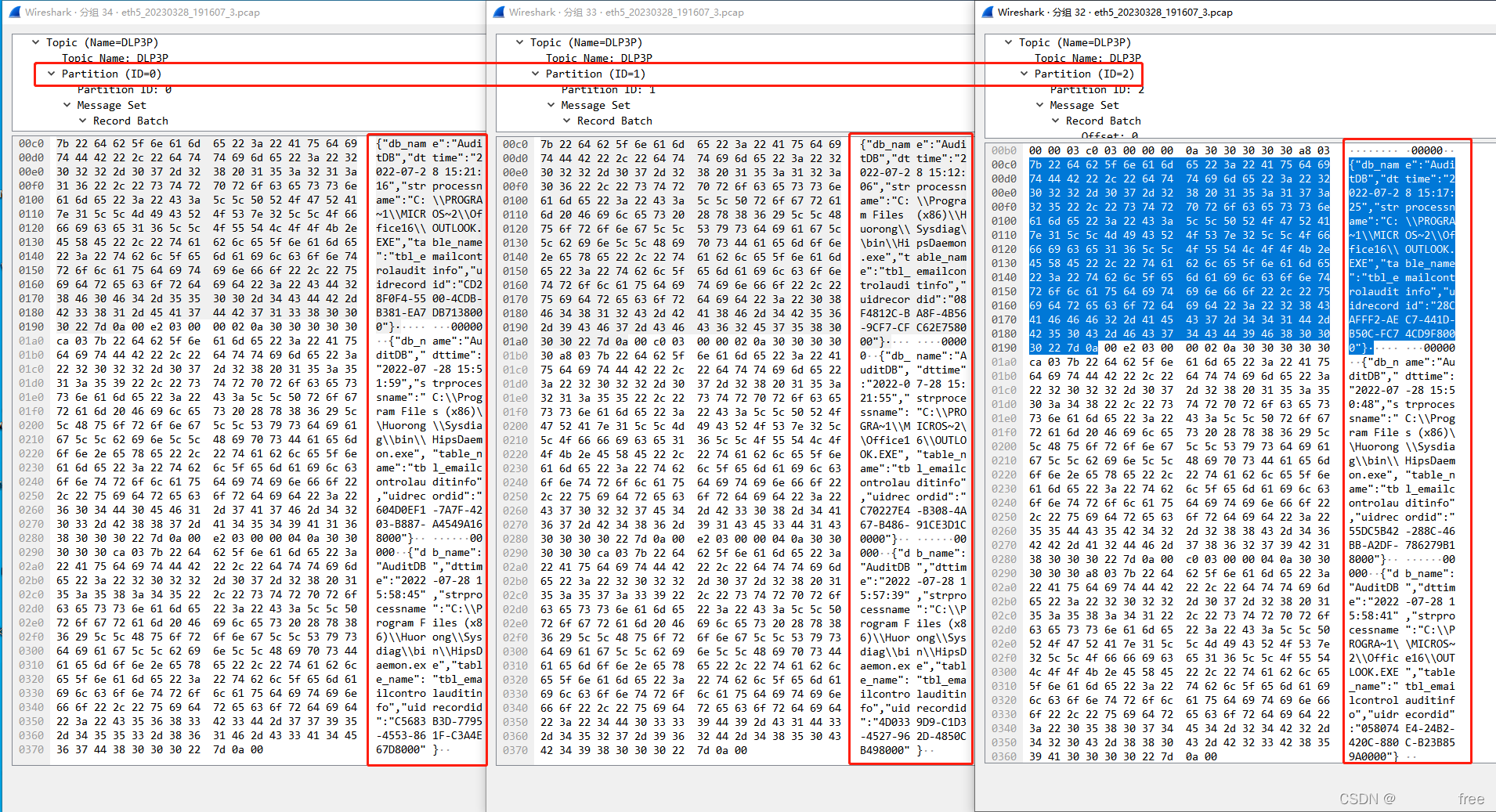1496x812 pixels.
Task: Click hex offset 0370 in packet 33 window
Action: click(515, 750)
